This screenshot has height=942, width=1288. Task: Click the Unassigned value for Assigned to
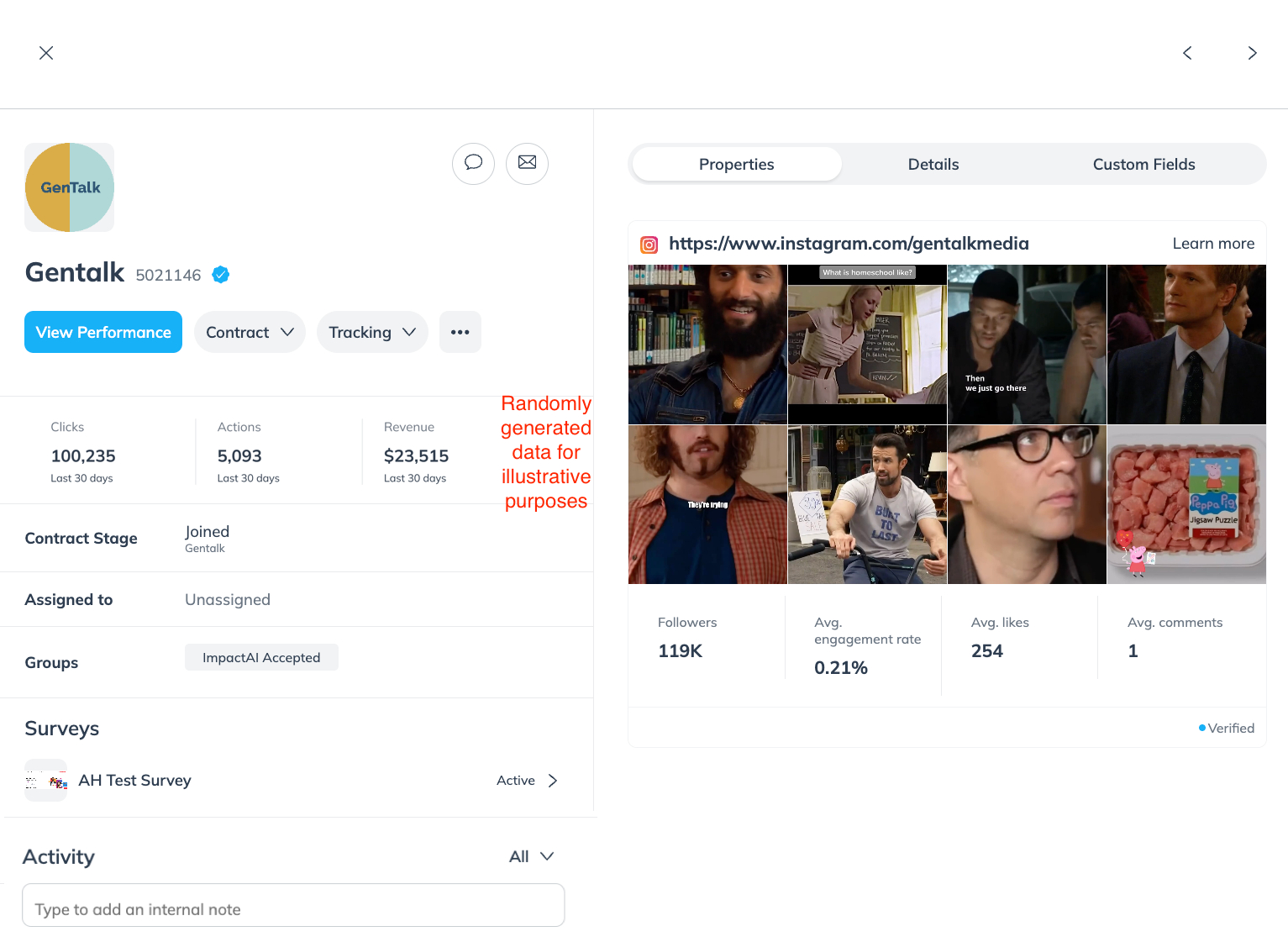(228, 599)
